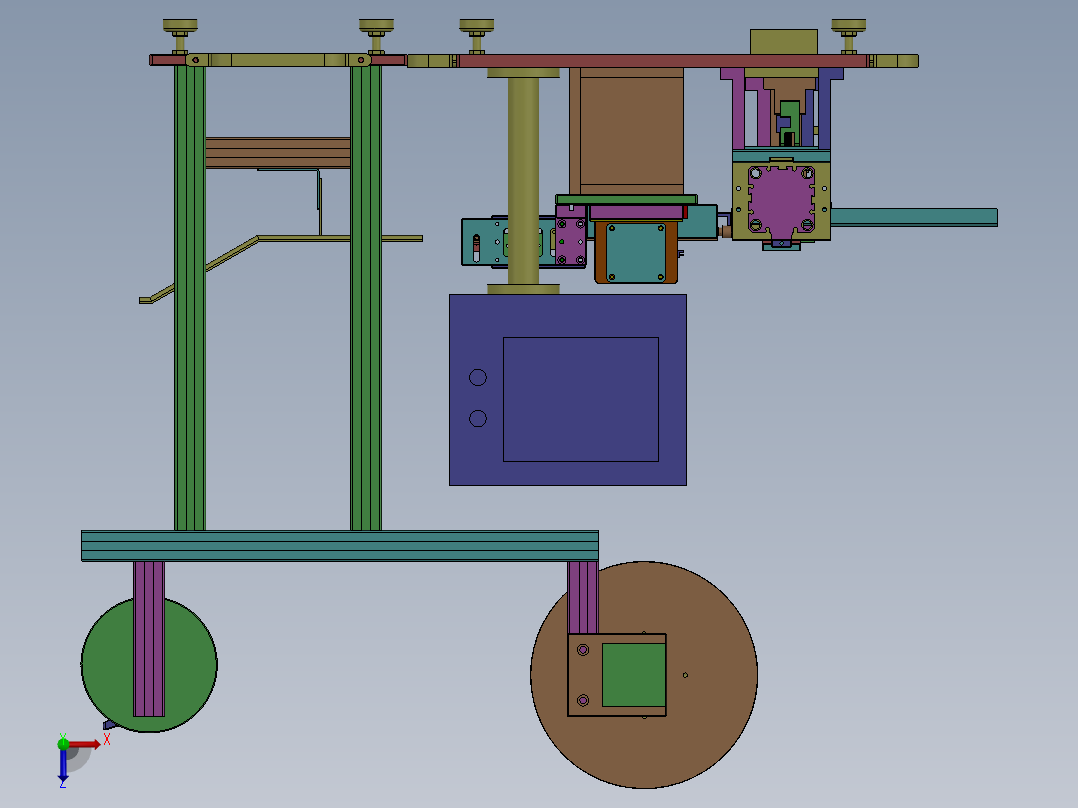Image resolution: width=1078 pixels, height=808 pixels.
Task: Select the olive block on top right of plate
Action: pyautogui.click(x=784, y=42)
